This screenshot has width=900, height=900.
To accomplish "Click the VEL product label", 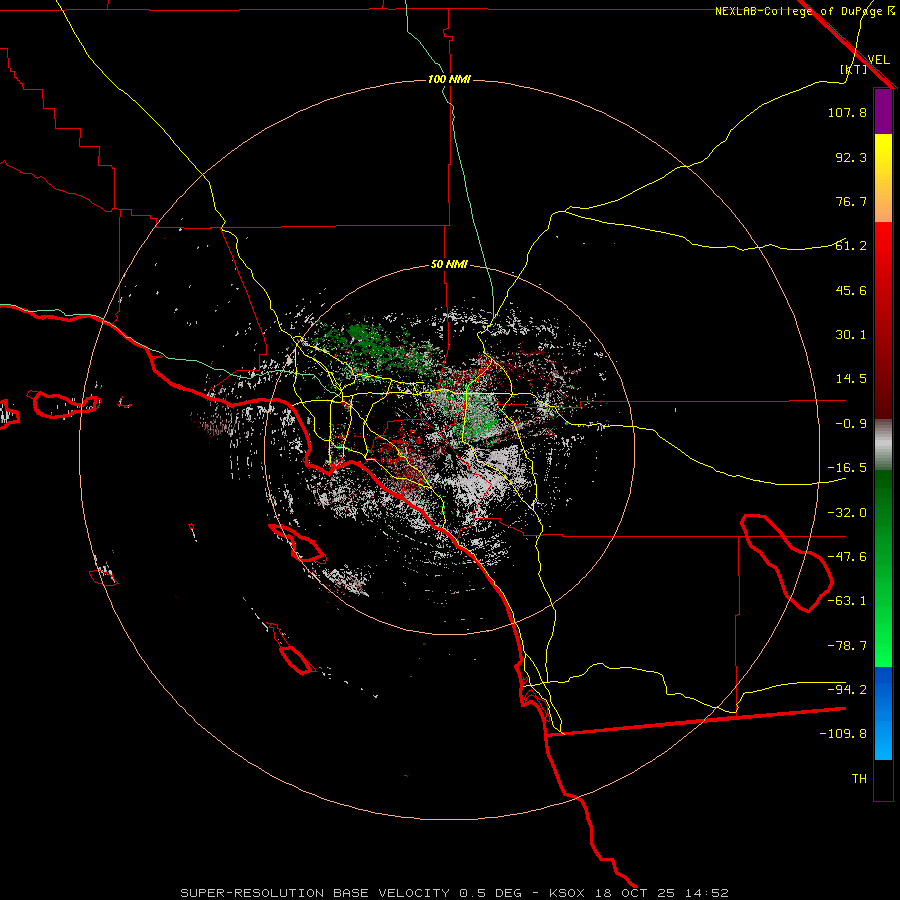I will click(878, 60).
